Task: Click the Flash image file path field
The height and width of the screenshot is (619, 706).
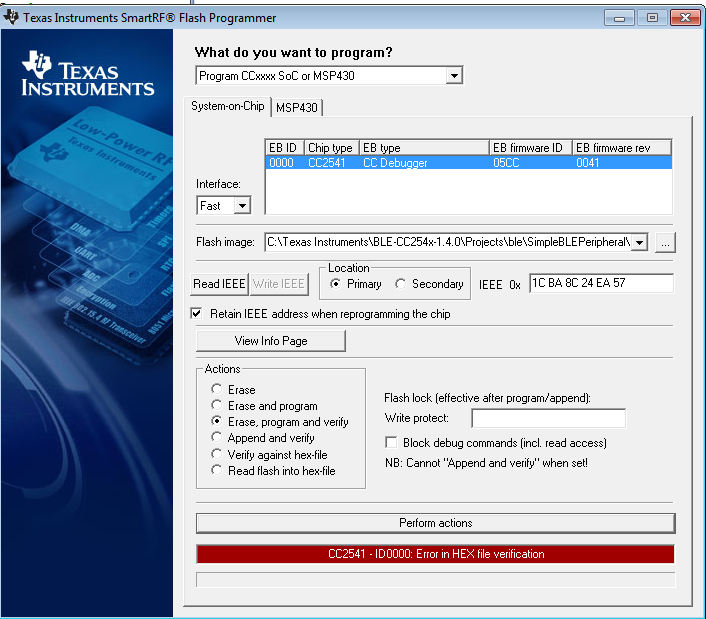Action: (448, 243)
